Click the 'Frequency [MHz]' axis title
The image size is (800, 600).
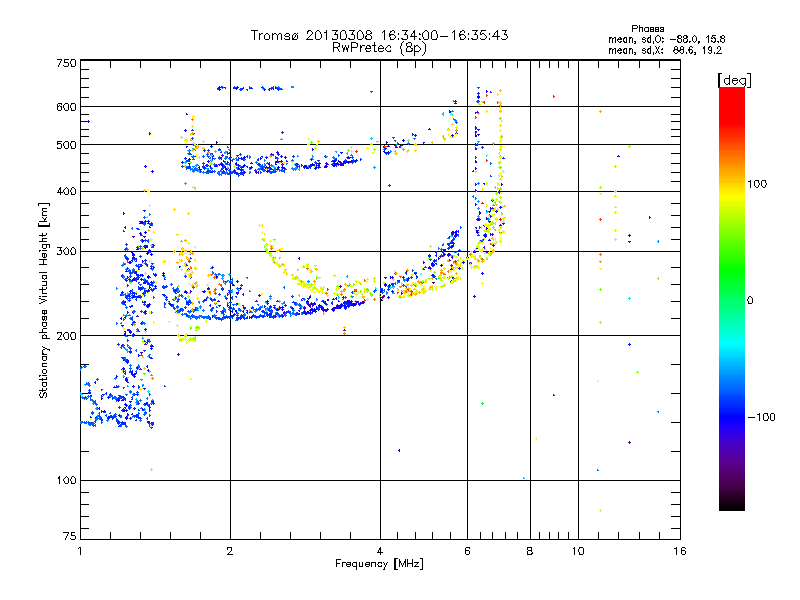coord(379,564)
